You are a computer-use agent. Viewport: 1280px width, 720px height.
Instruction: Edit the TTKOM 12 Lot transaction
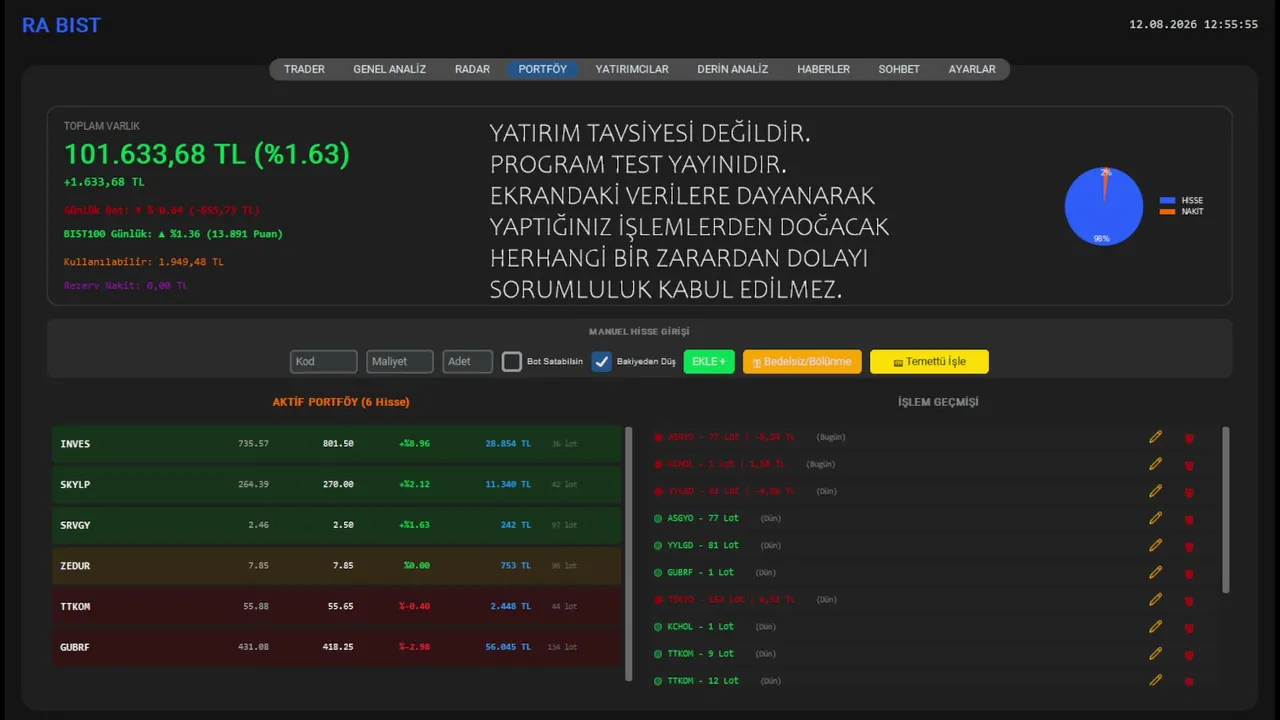coord(1156,680)
